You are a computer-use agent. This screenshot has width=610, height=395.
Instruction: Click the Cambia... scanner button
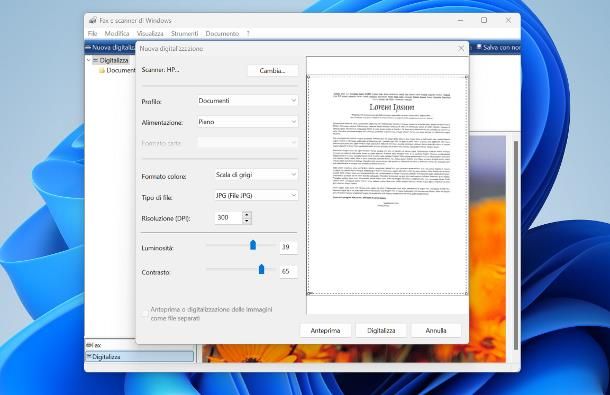coord(272,71)
